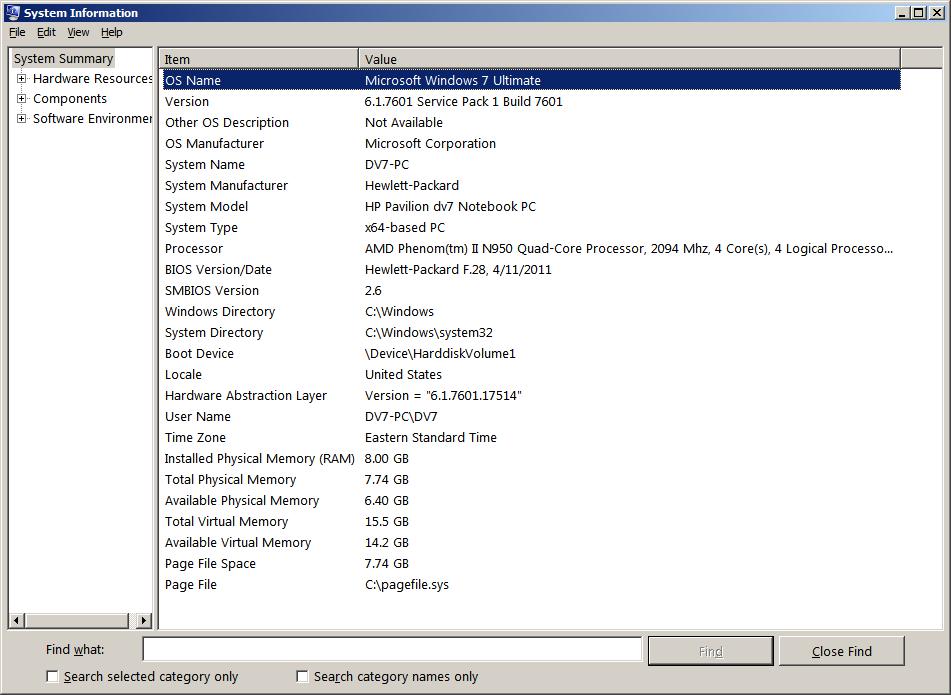
Task: Select the Version row
Action: point(532,101)
